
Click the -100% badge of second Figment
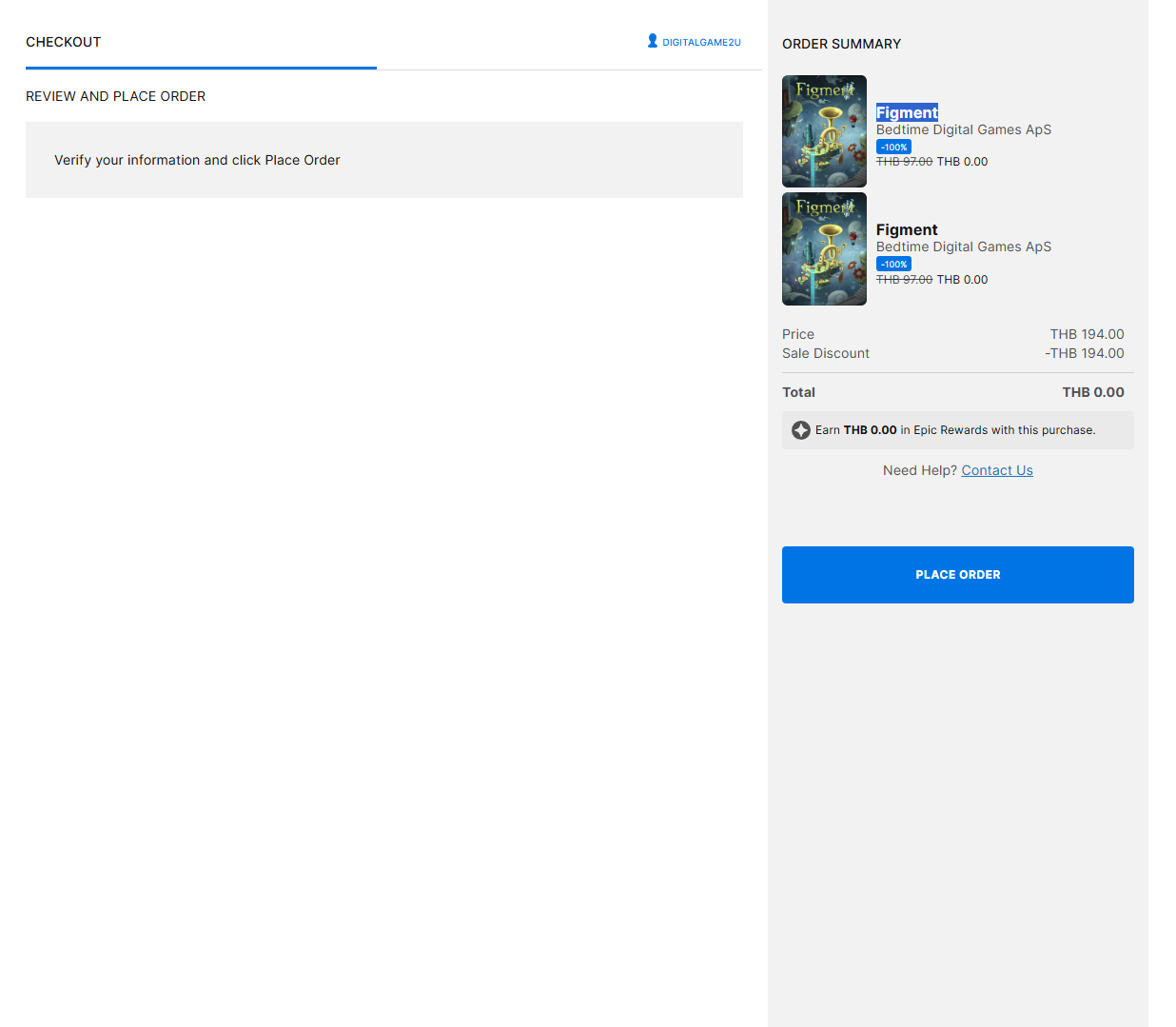pos(893,264)
